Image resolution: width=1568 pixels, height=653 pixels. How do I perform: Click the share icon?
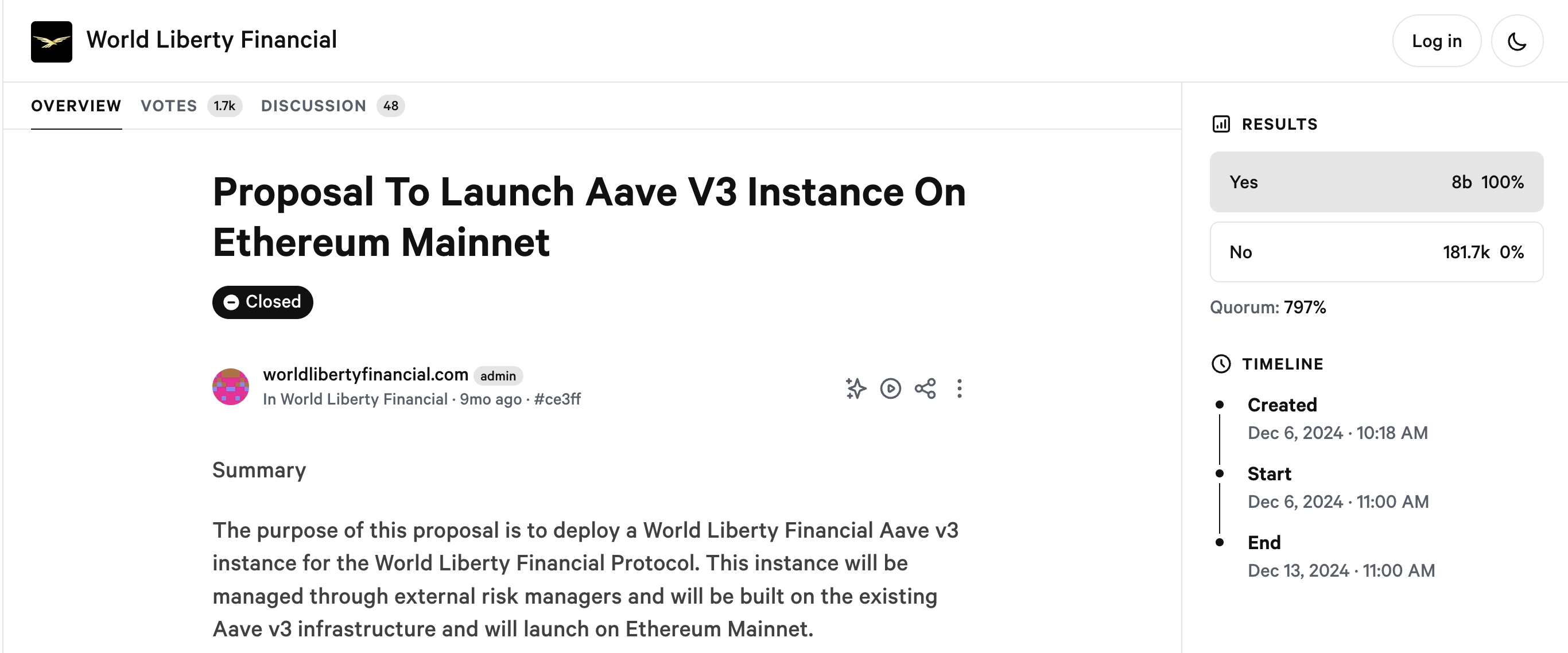(925, 388)
